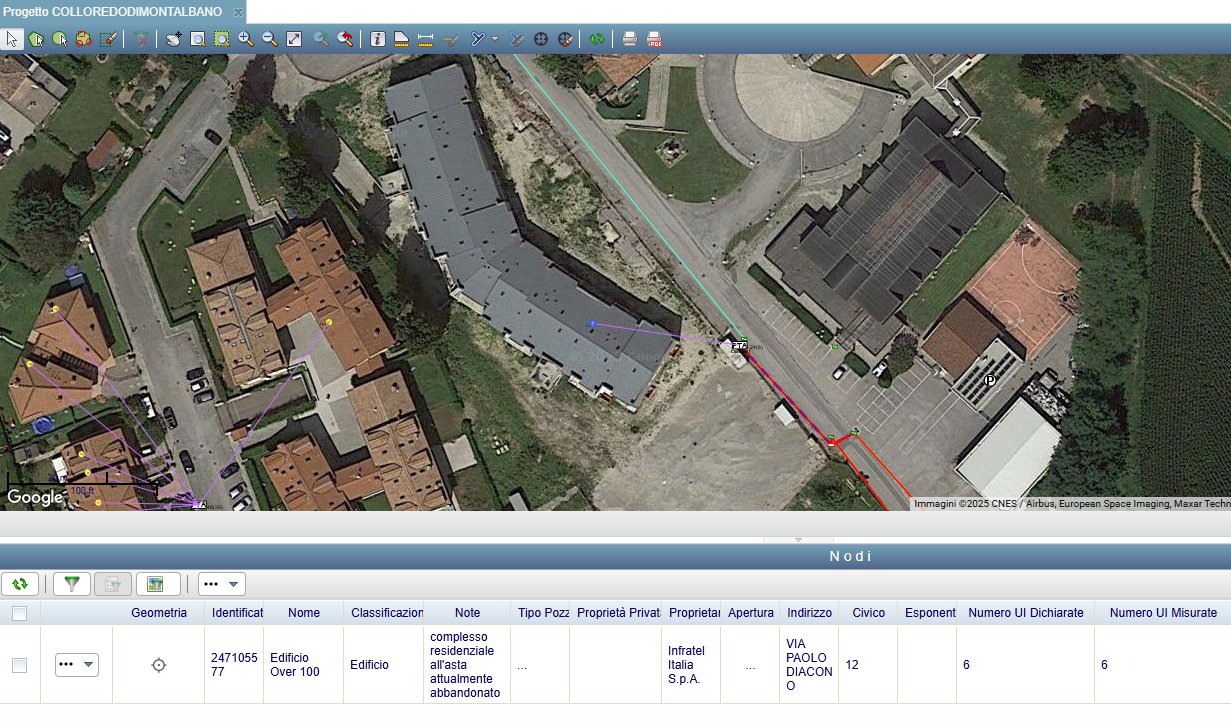Collapse the map panel splitter handle
Viewport: 1231px width, 725px height.
[x=798, y=539]
